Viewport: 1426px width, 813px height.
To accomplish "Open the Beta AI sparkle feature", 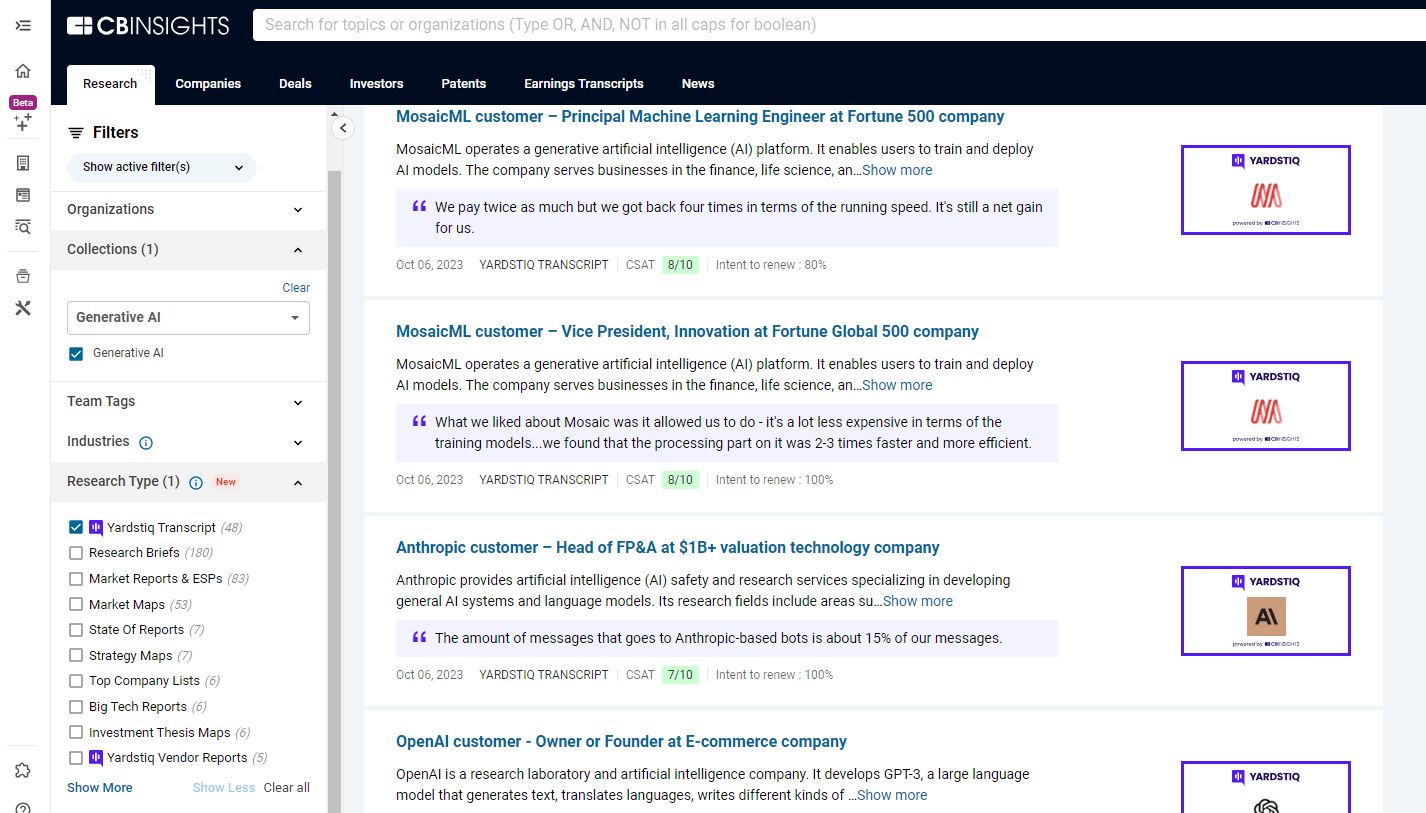I will [x=23, y=122].
